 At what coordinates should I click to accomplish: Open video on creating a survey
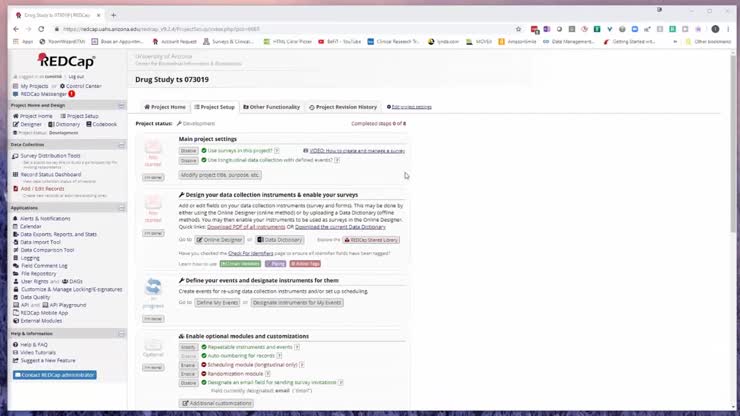357,151
